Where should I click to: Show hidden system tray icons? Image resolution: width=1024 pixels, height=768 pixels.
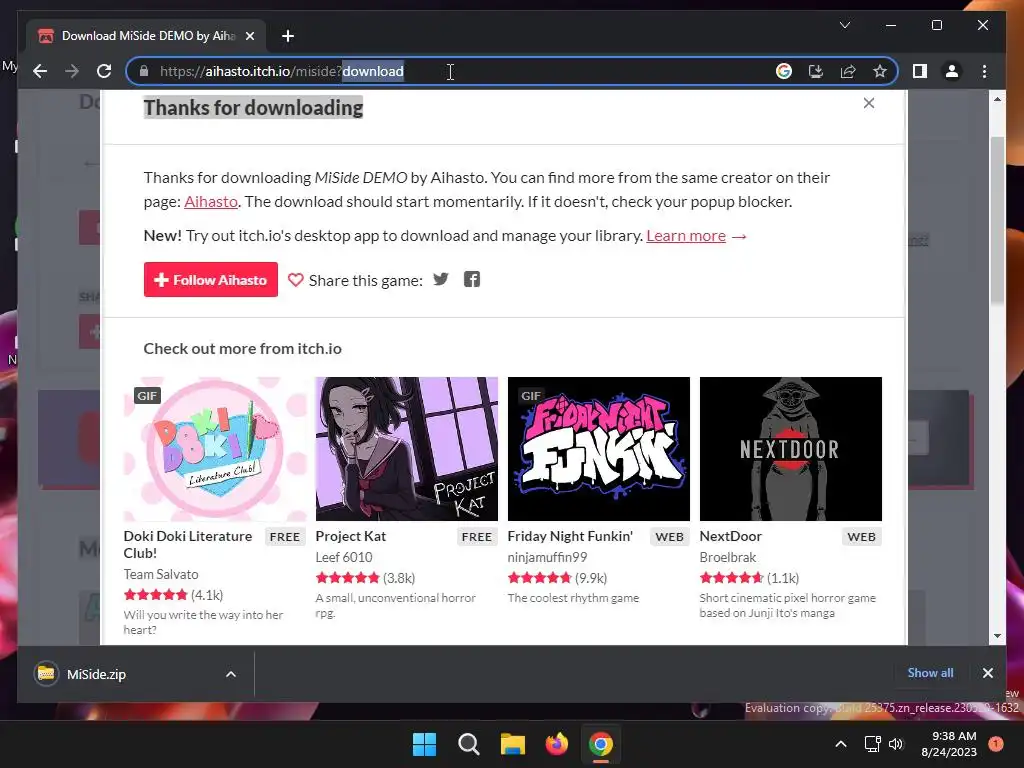841,744
